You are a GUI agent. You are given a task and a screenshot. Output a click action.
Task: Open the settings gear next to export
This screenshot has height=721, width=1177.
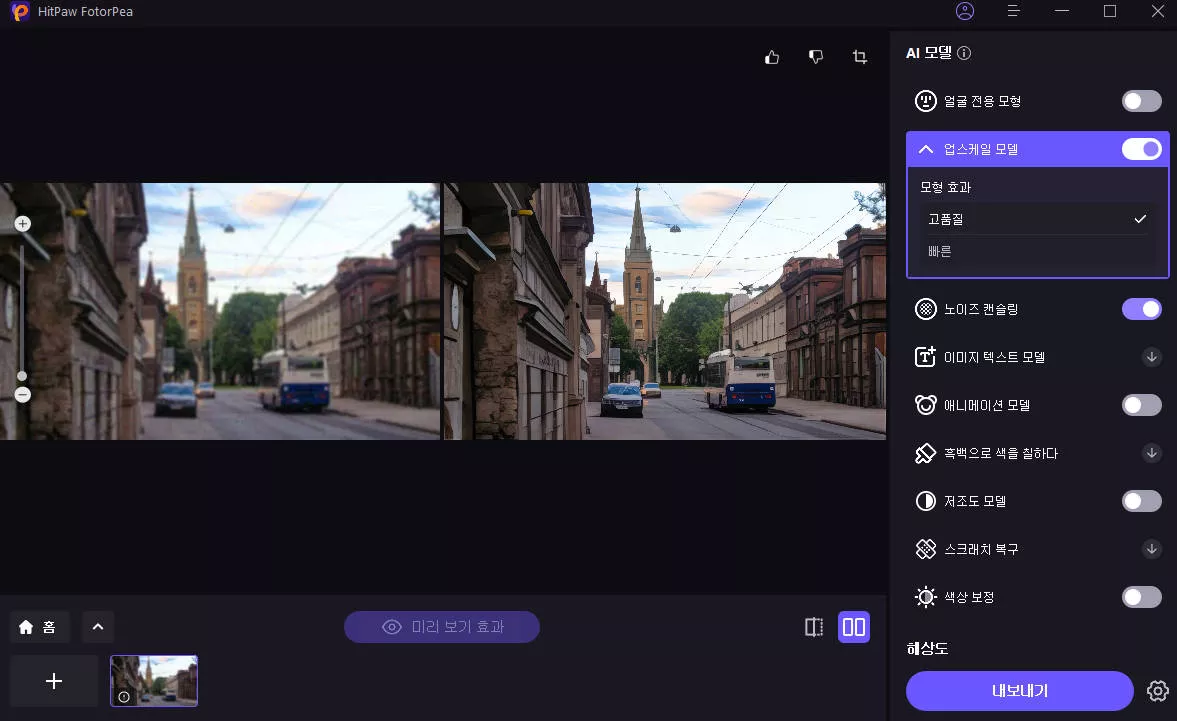(1157, 691)
